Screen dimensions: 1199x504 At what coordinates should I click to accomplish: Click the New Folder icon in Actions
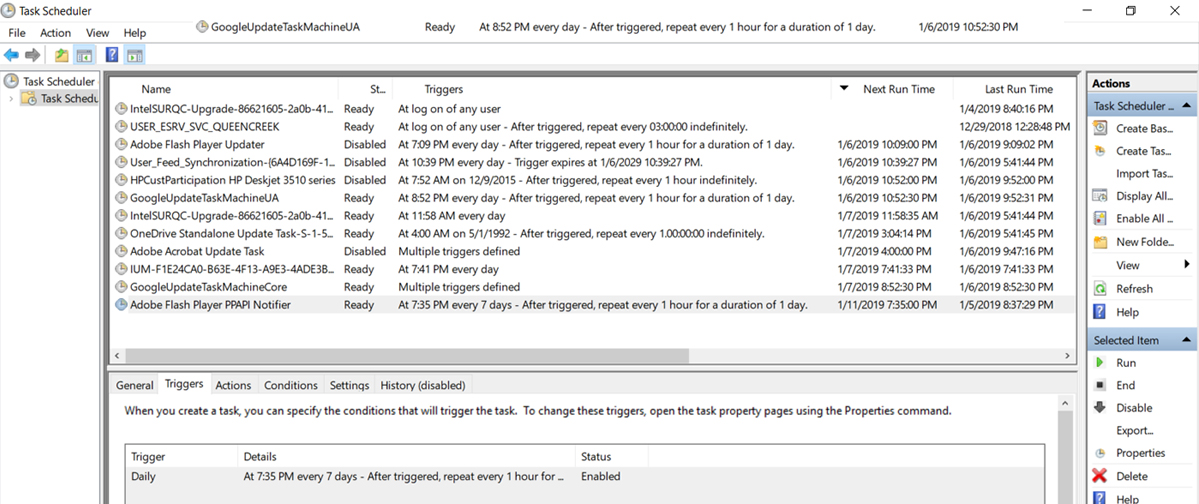coord(1100,242)
